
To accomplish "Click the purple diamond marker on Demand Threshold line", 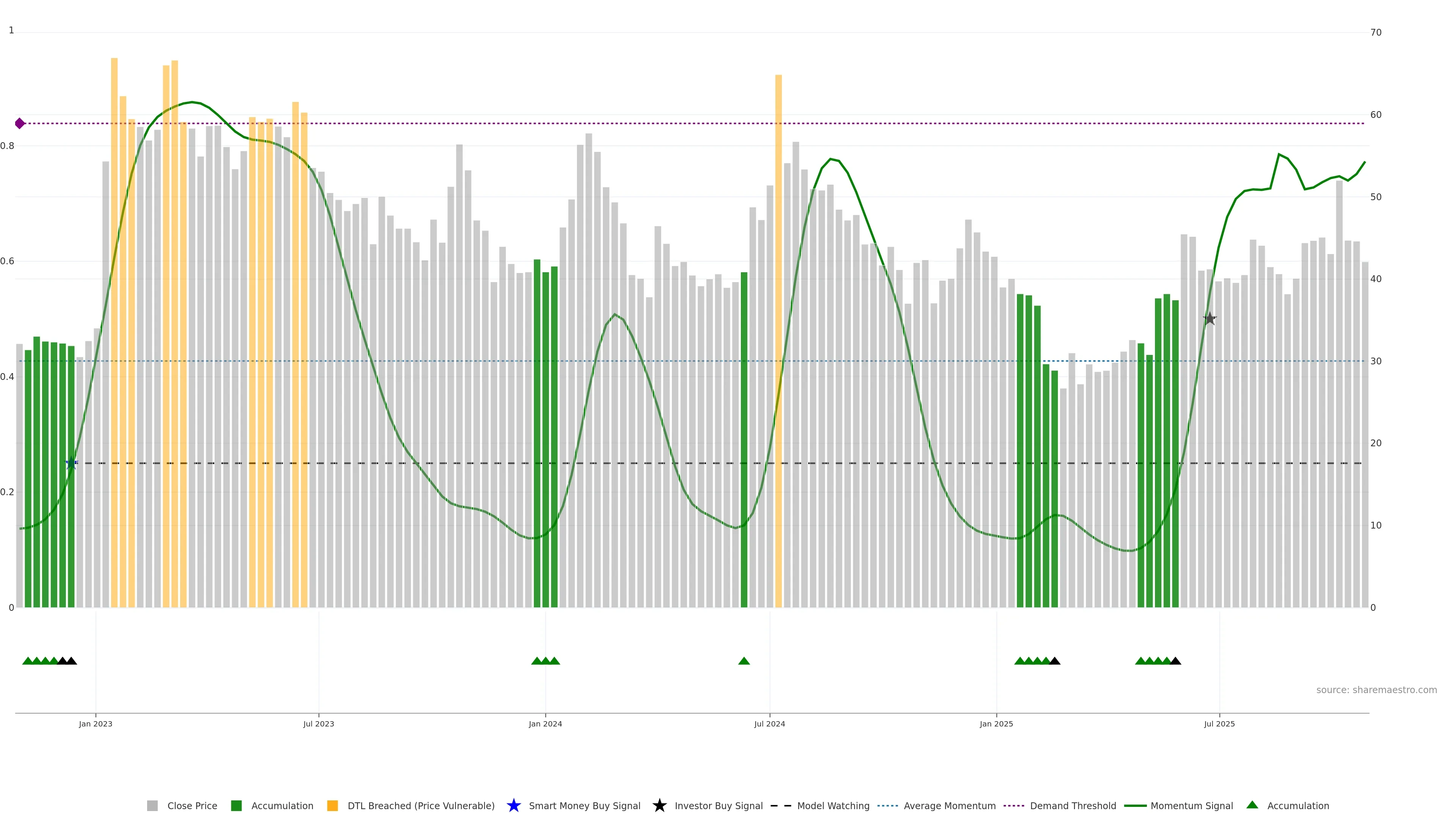I will pyautogui.click(x=20, y=123).
